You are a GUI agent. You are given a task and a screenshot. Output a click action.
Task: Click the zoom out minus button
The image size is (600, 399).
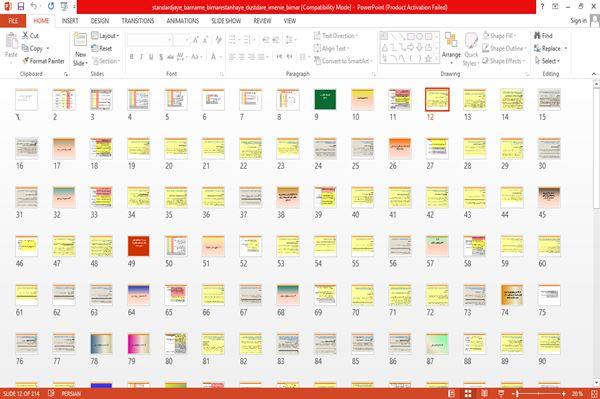pyautogui.click(x=514, y=393)
